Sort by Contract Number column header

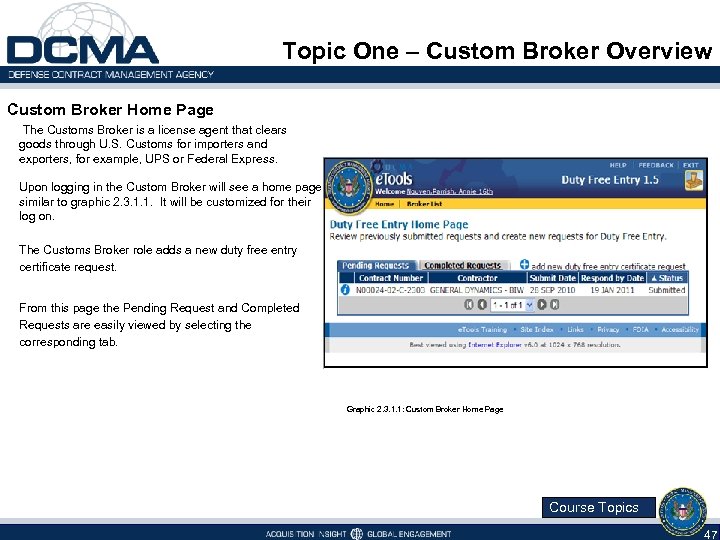[391, 278]
